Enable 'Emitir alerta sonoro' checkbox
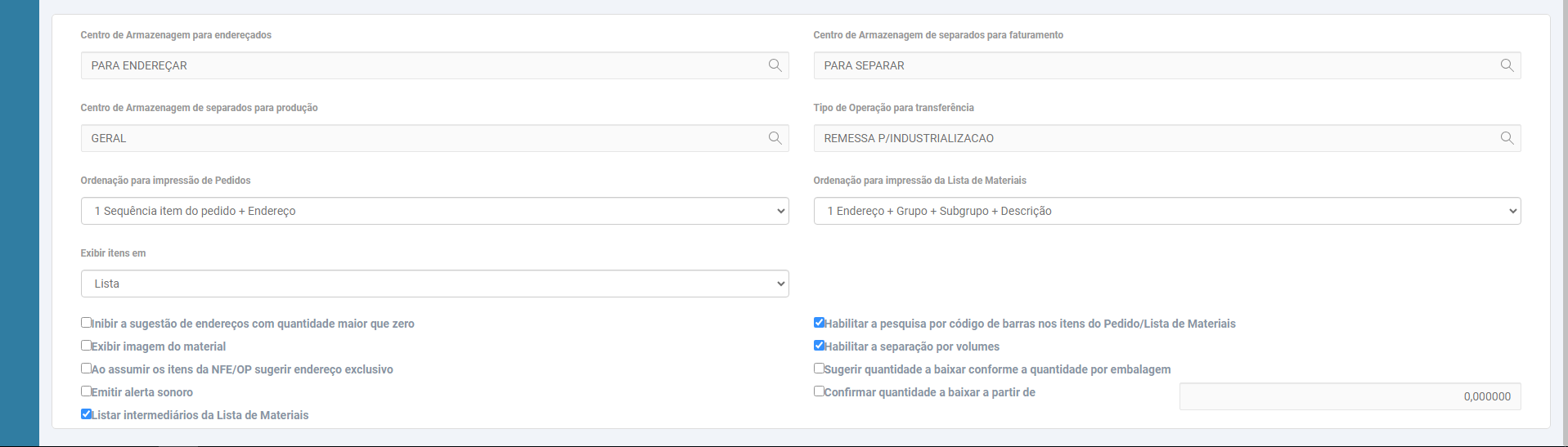Image resolution: width=1568 pixels, height=447 pixels. point(86,391)
